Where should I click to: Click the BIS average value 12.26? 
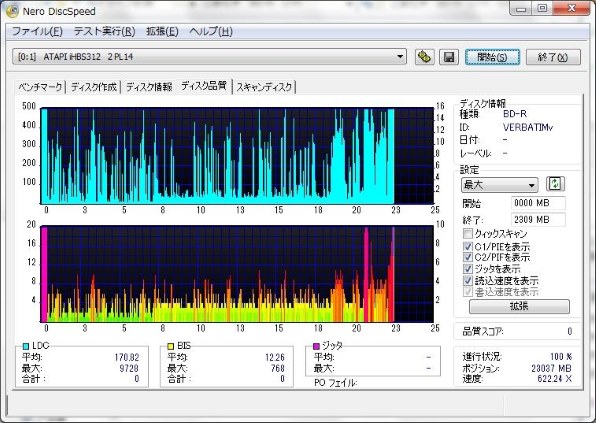tap(275, 357)
